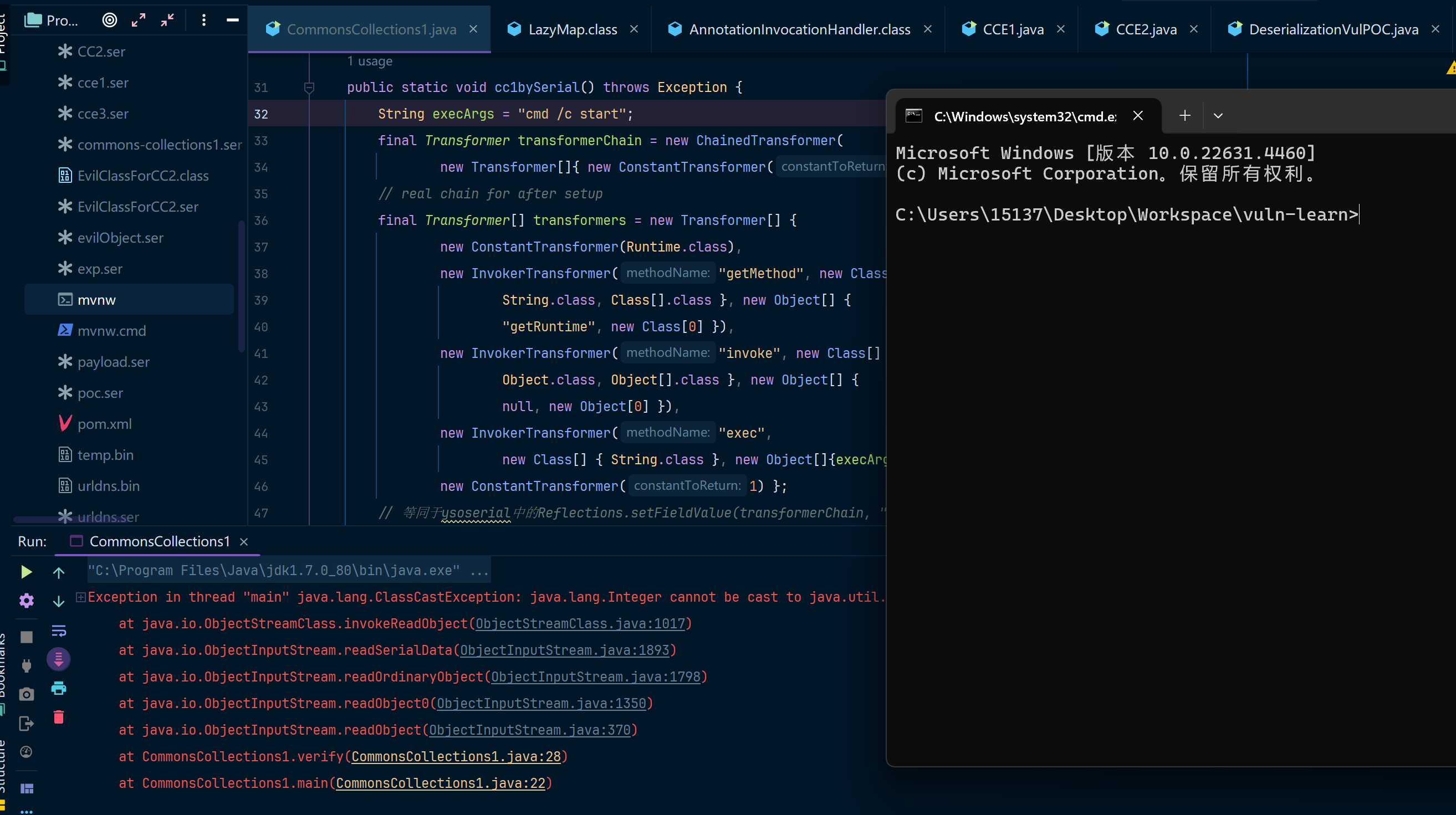Print the Run console output
Screen dimensions: 1456x815
click(58, 688)
